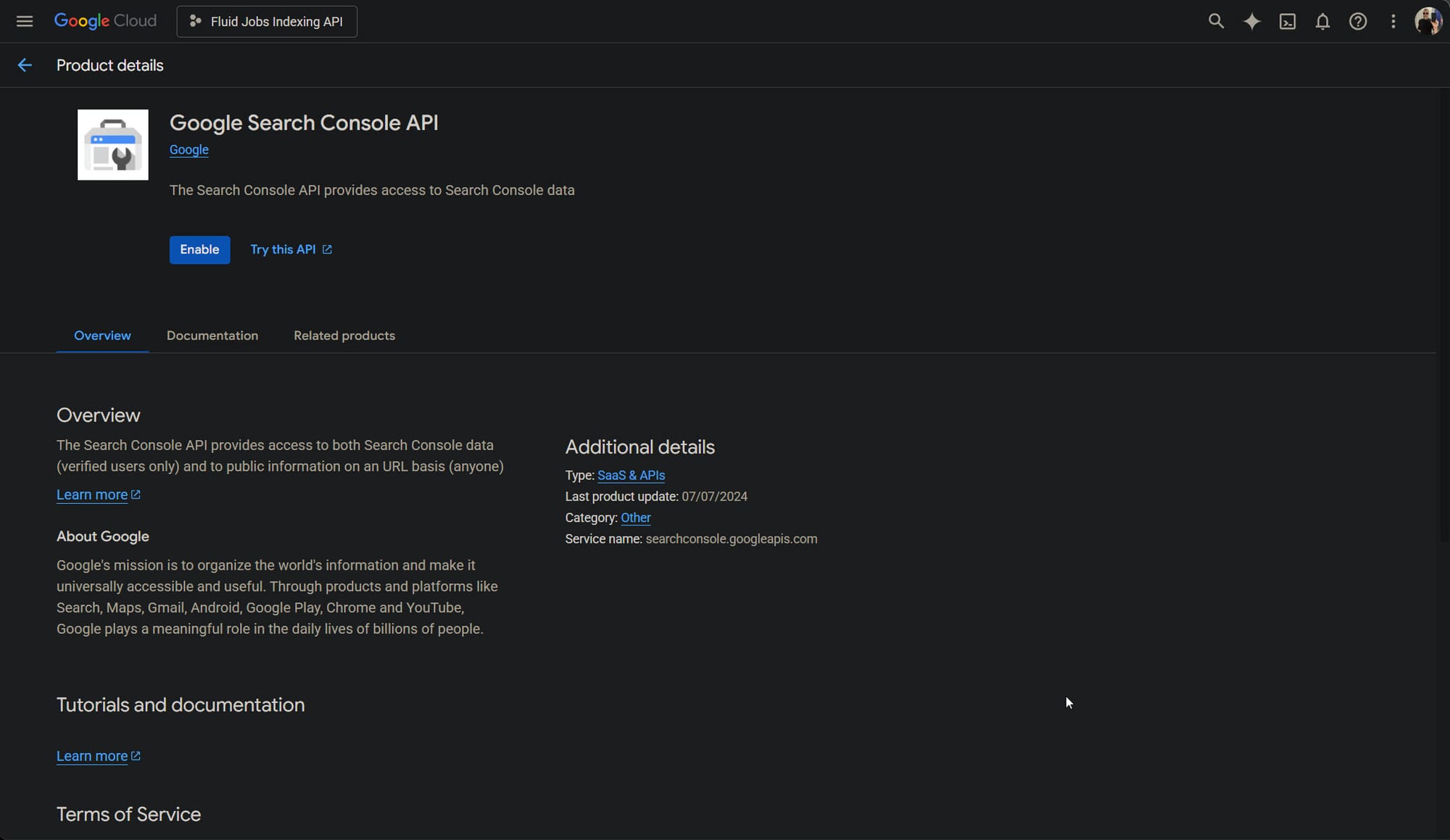Open the more options three-dot menu
Screen dimensions: 1450x840
[1393, 22]
